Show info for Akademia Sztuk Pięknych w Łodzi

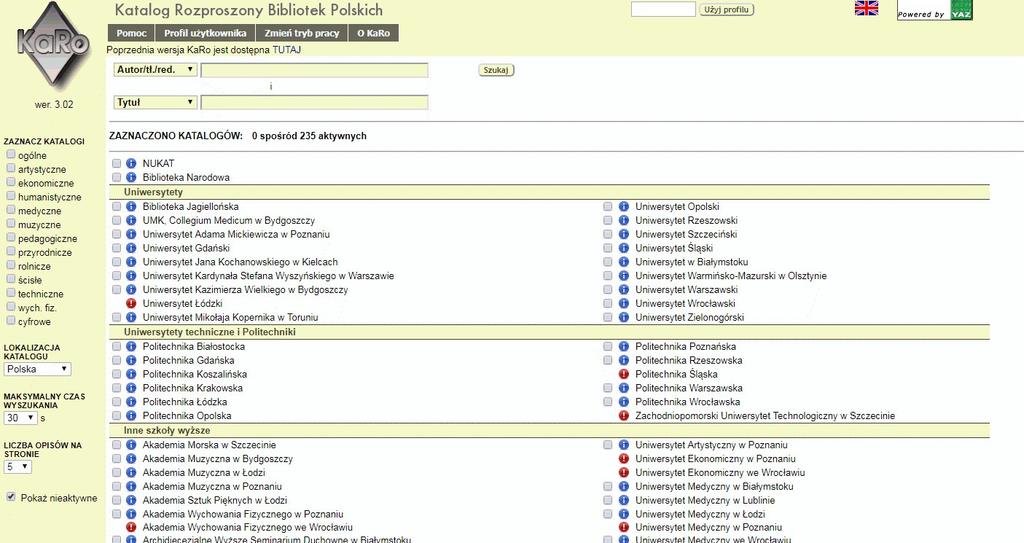tap(131, 500)
